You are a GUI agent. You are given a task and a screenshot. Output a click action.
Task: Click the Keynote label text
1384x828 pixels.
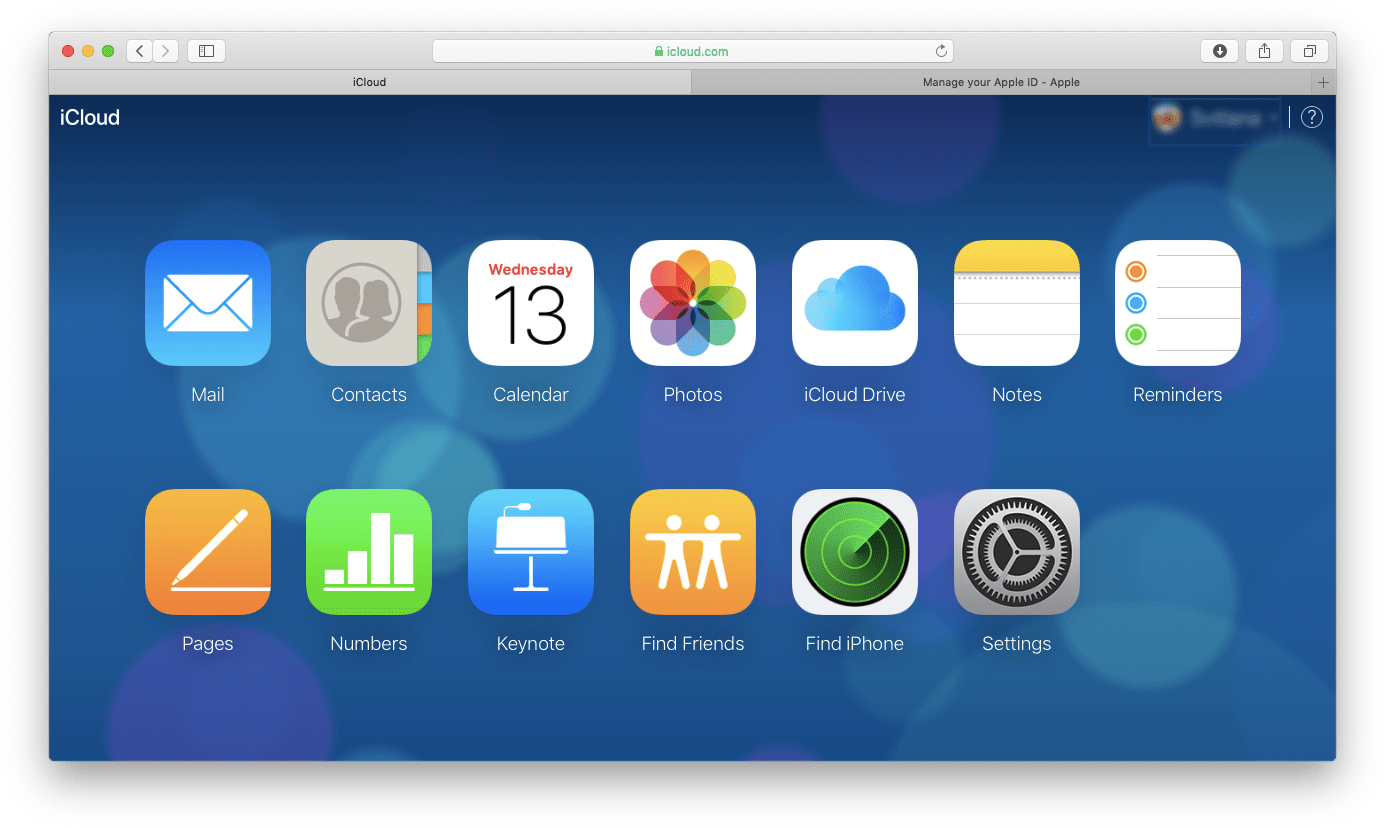pos(531,644)
